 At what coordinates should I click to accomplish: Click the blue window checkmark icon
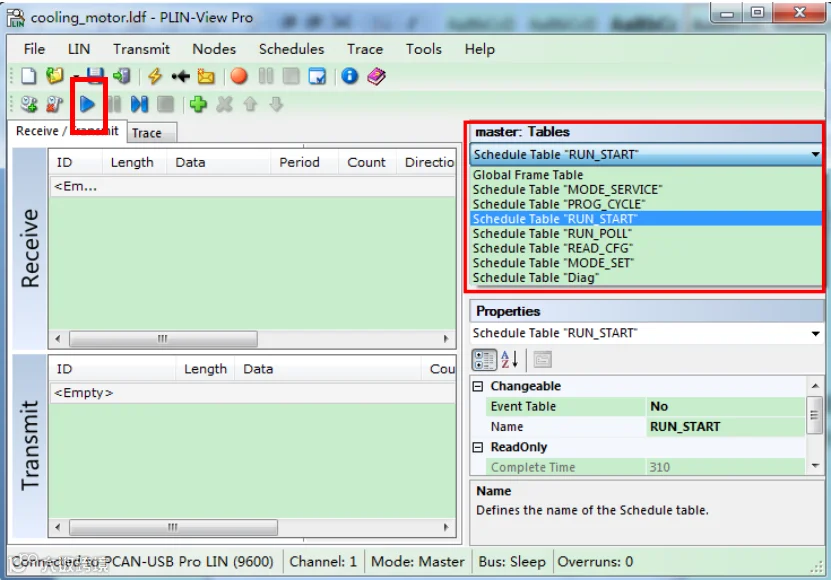point(317,76)
